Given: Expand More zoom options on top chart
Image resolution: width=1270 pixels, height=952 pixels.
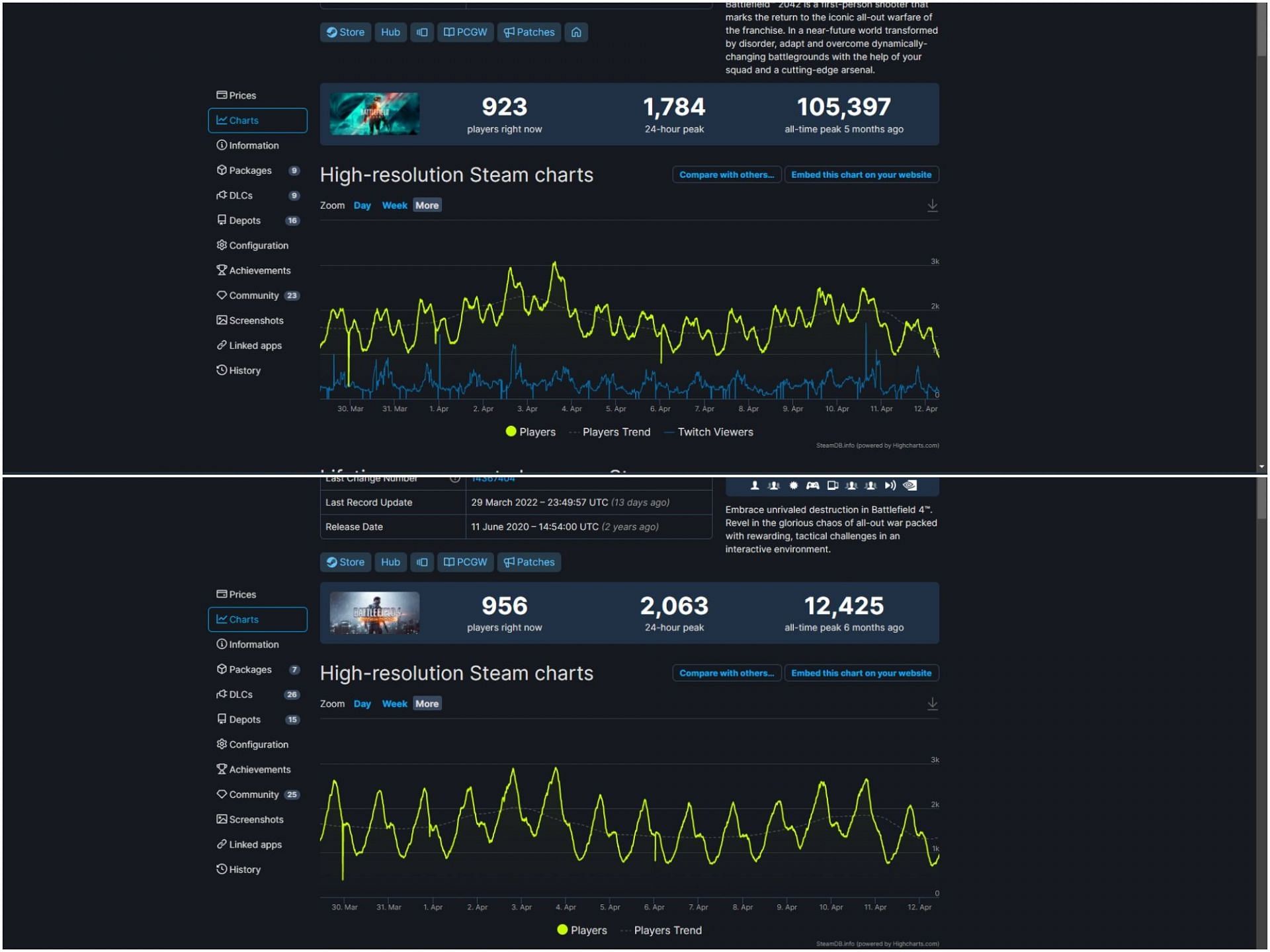Looking at the screenshot, I should pos(427,205).
